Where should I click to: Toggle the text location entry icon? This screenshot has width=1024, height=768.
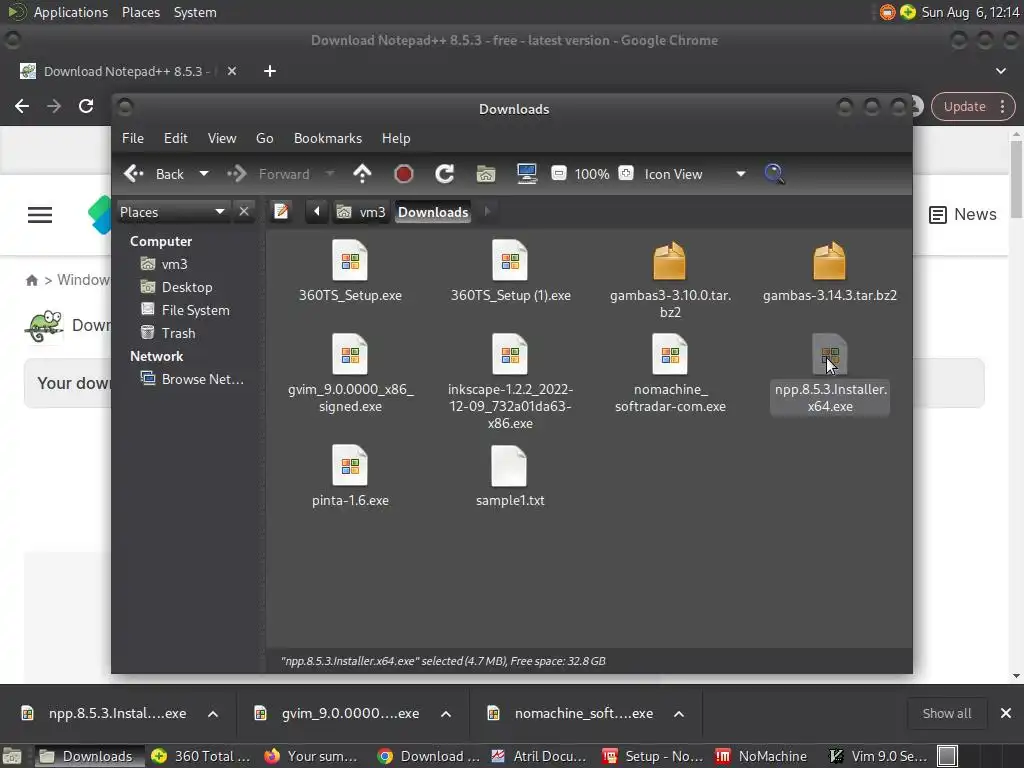pos(281,212)
